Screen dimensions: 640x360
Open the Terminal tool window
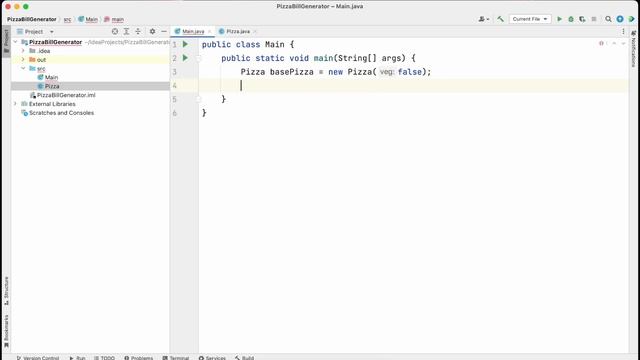[176, 358]
